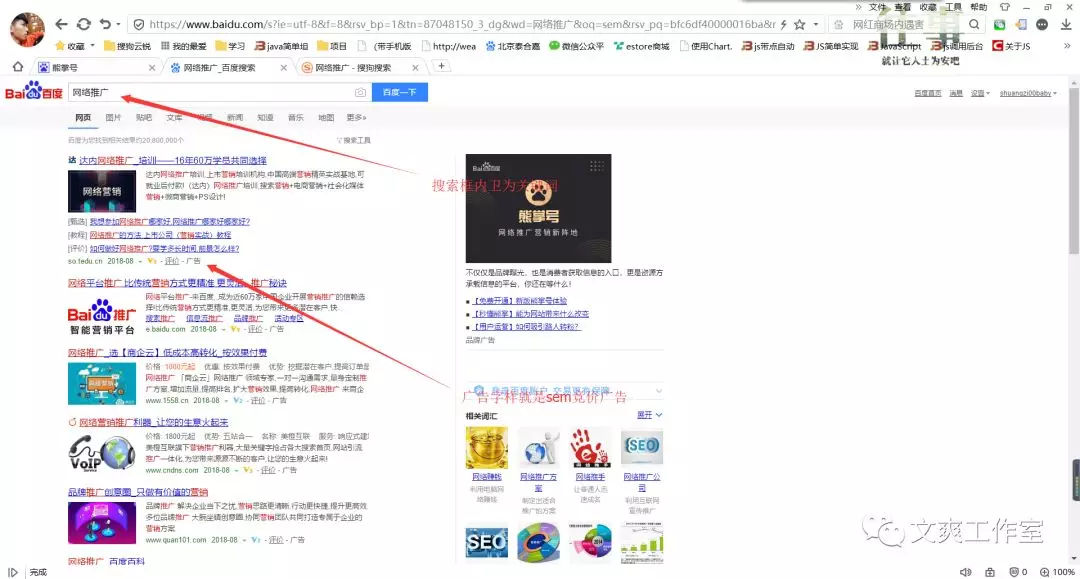Open the dropdown next to the undo arrow
1080x579 pixels.
(118, 25)
